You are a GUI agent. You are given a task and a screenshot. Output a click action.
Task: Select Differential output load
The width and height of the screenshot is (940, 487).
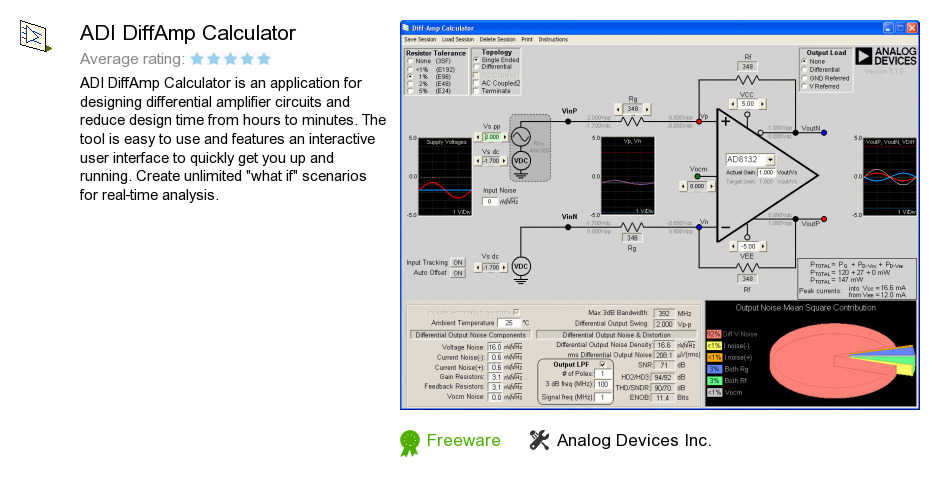click(805, 70)
